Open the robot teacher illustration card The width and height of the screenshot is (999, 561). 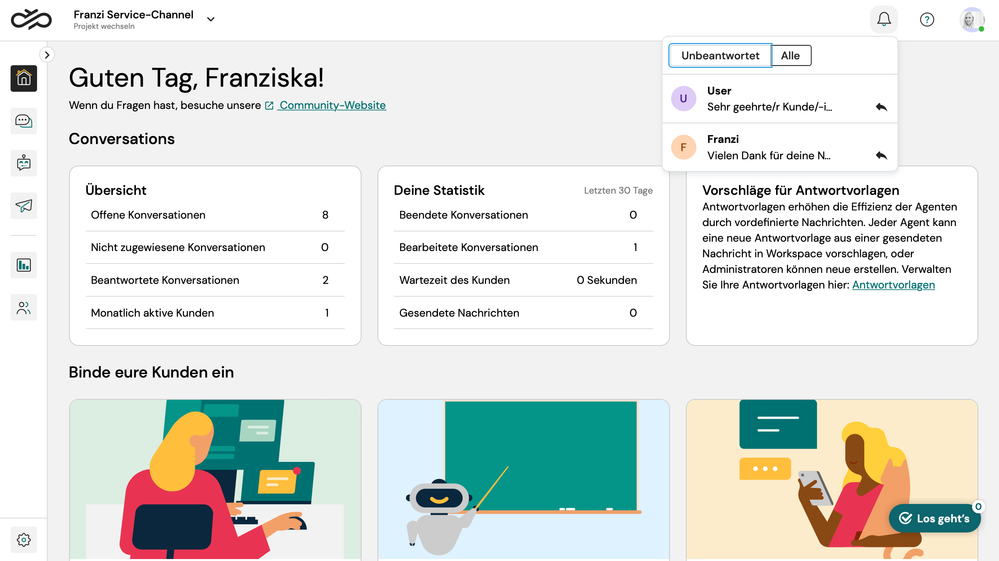523,479
